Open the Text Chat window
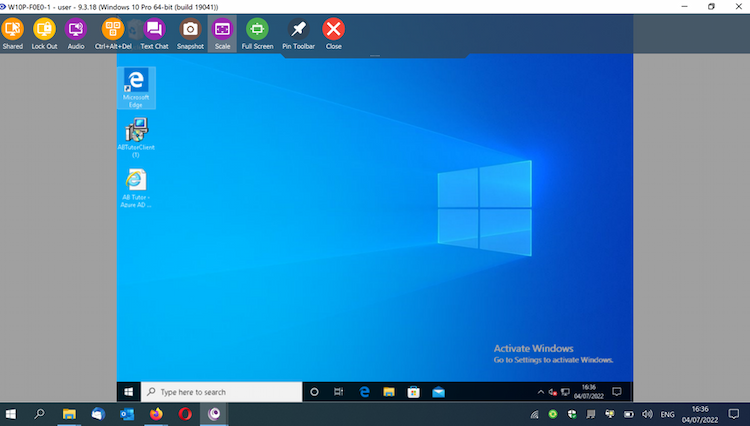The height and width of the screenshot is (426, 750). pos(154,30)
